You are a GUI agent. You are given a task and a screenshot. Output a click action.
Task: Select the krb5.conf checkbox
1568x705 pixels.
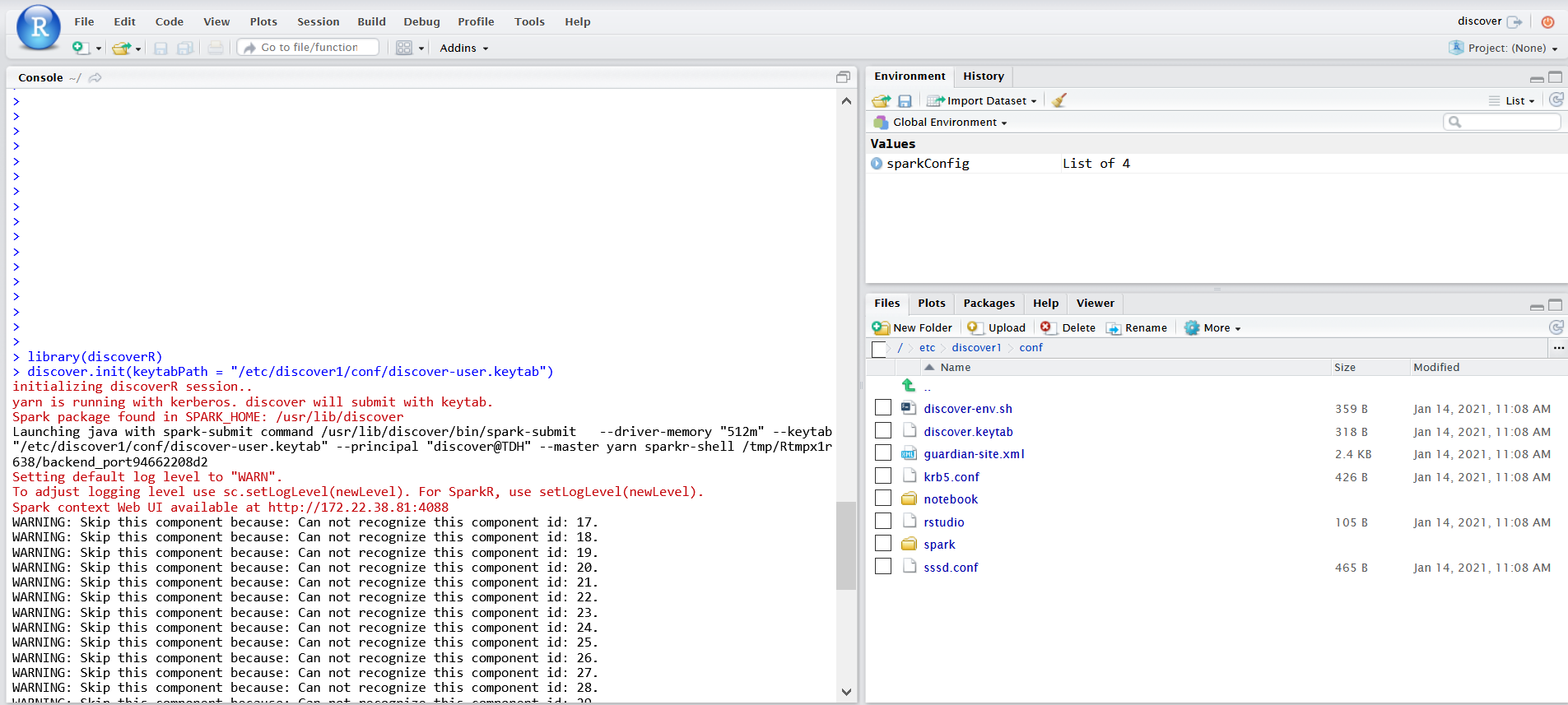click(x=883, y=476)
